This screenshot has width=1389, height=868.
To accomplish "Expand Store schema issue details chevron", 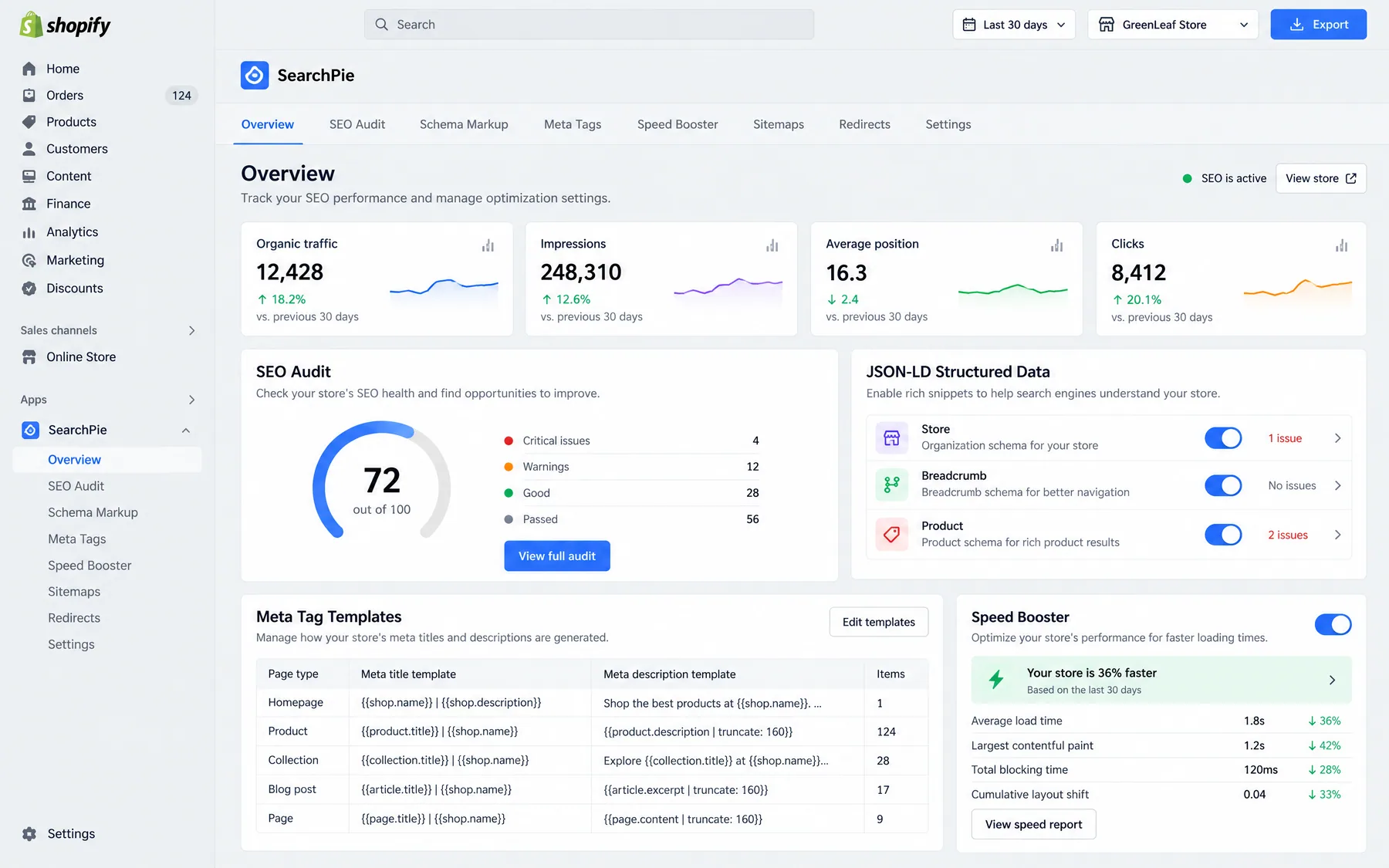I will coord(1338,438).
